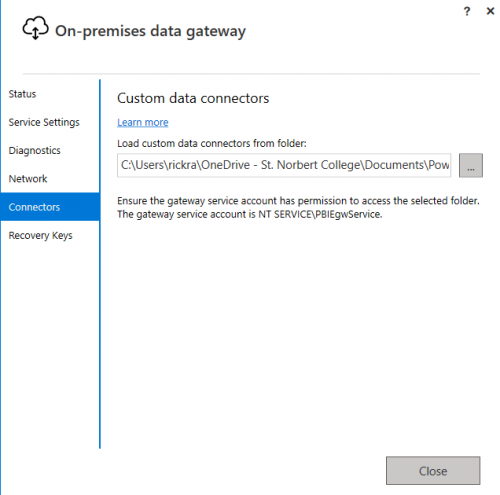This screenshot has height=495, width=500.
Task: Close the window with the X icon
Action: [490, 11]
